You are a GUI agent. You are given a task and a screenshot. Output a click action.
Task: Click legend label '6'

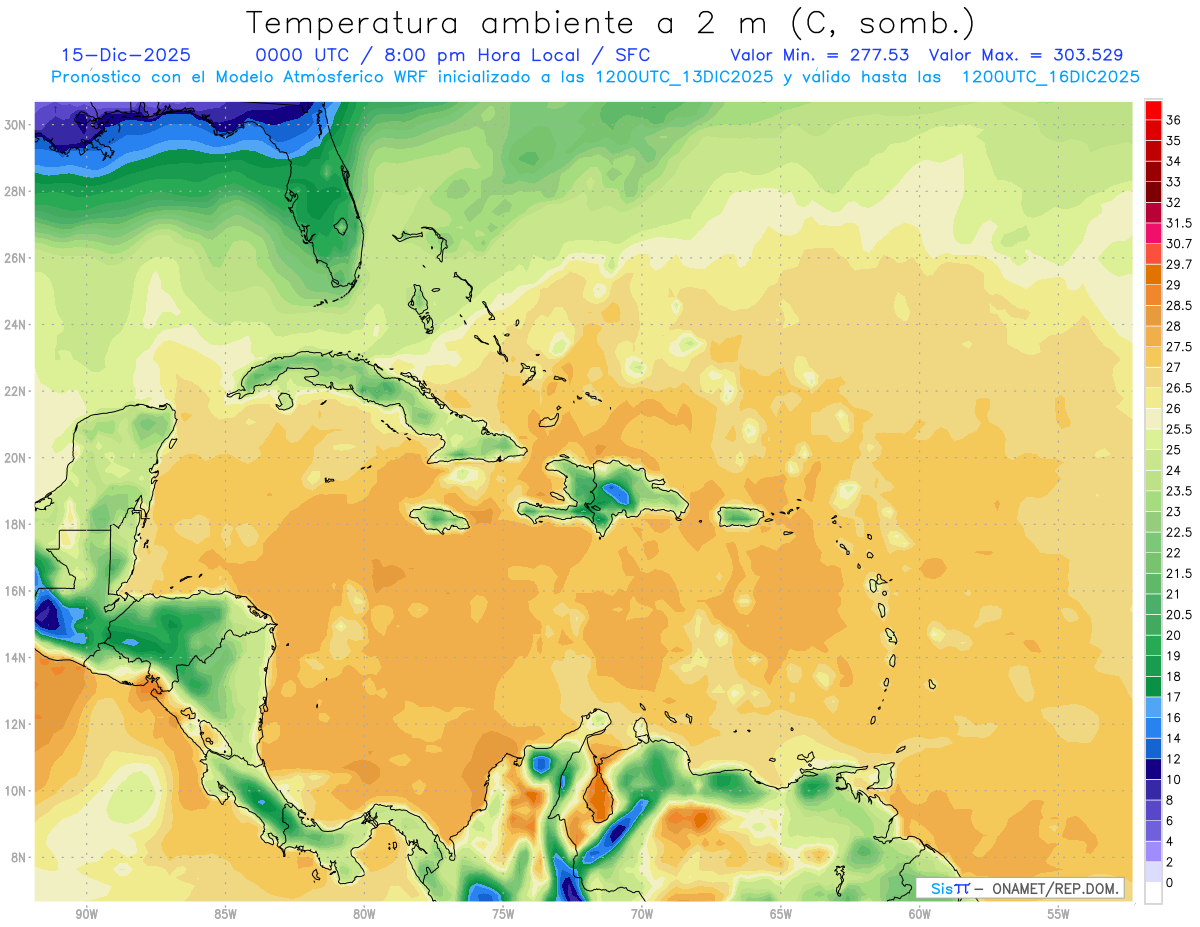[1170, 821]
